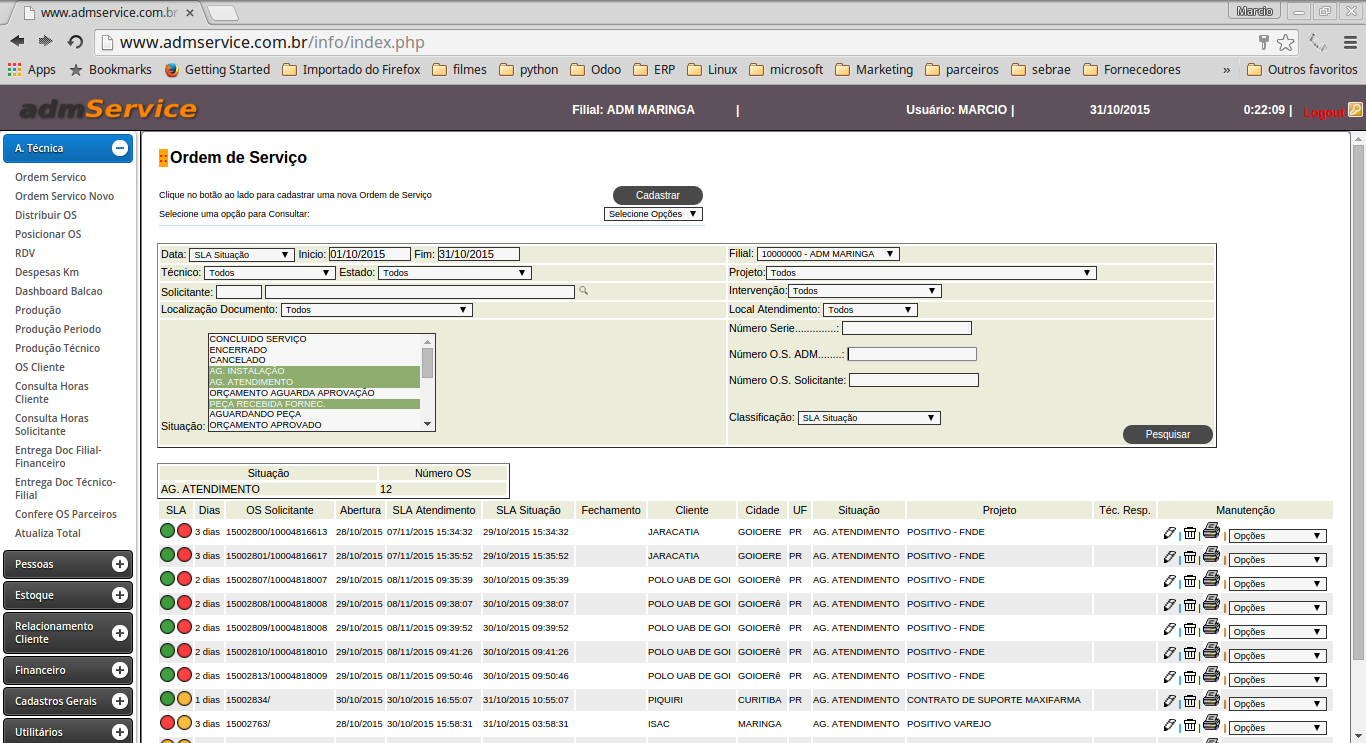Image resolution: width=1366 pixels, height=743 pixels.
Task: Select Distribuir OS in the sidebar menu
Action: [46, 215]
